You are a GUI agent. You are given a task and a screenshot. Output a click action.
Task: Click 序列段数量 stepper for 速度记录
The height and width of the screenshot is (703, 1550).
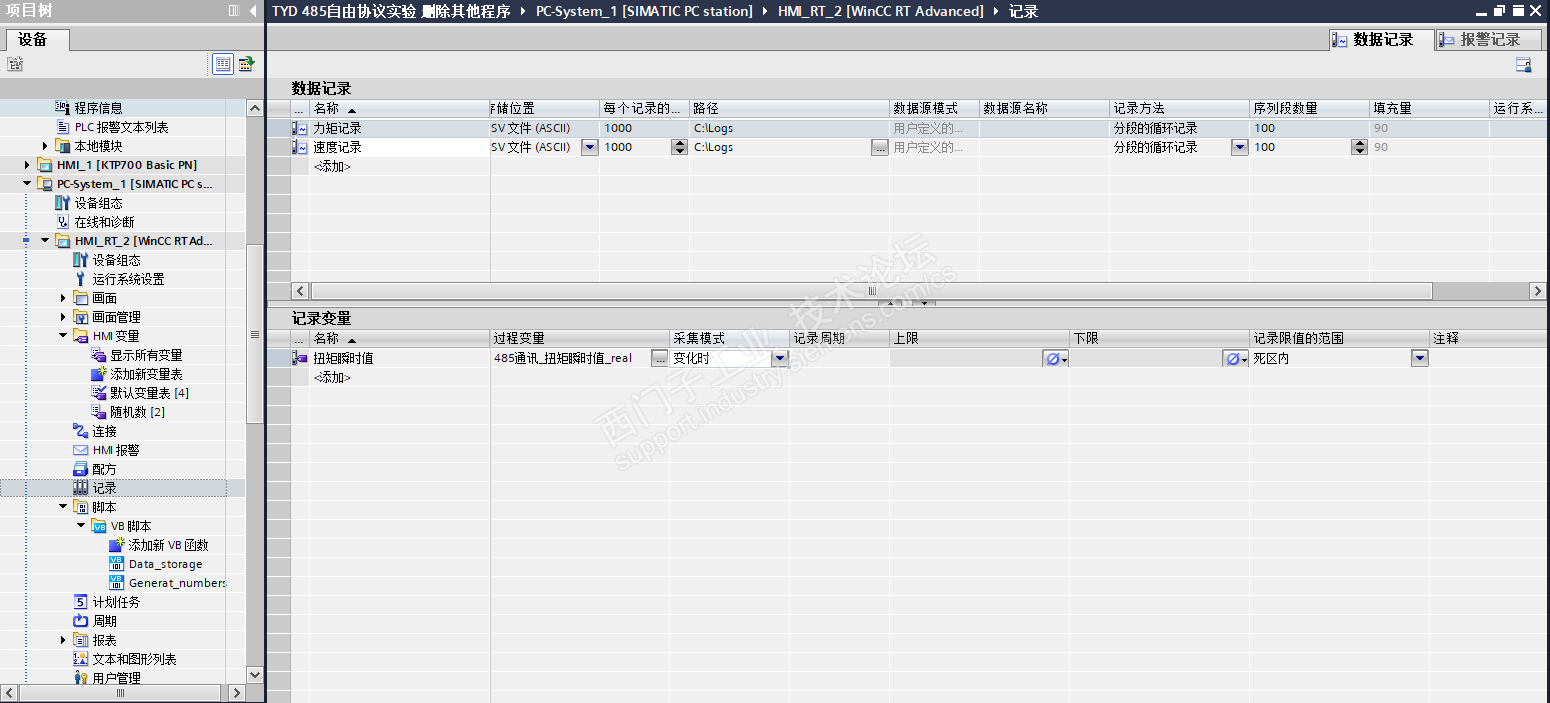(x=1359, y=147)
